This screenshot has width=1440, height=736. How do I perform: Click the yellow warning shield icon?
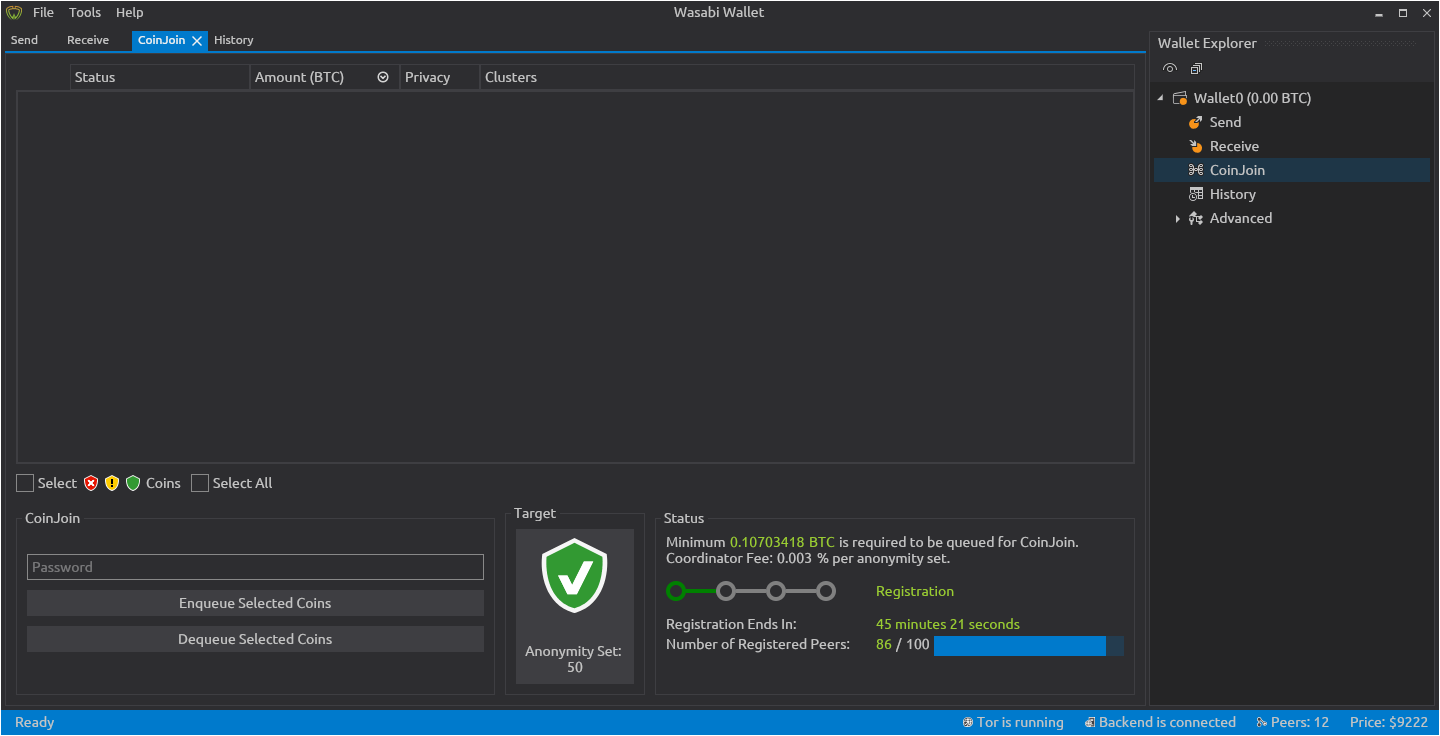[x=112, y=483]
